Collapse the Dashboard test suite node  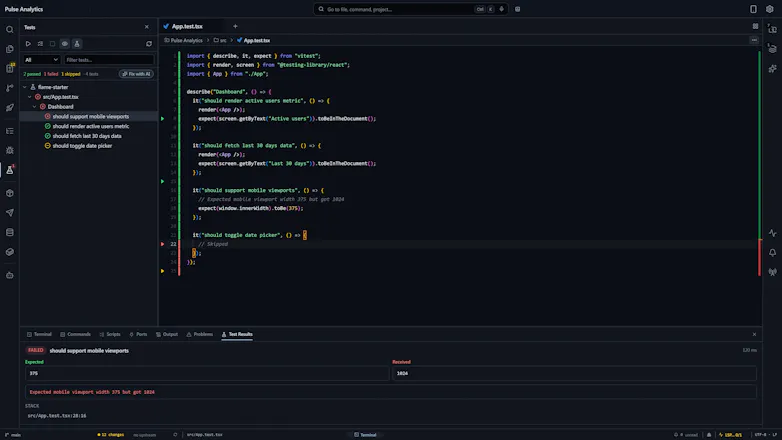(x=34, y=107)
